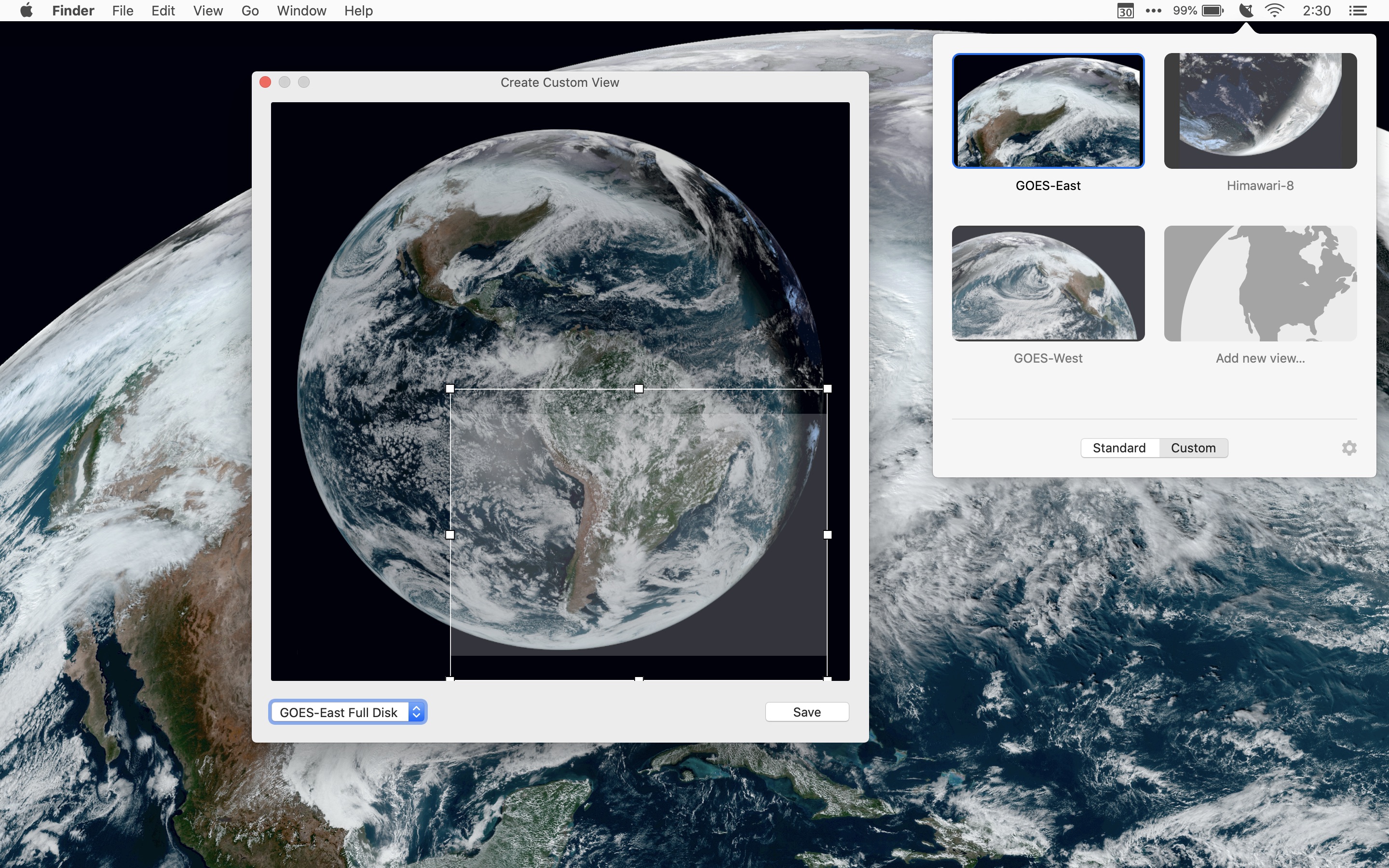This screenshot has width=1389, height=868.
Task: Open the Go menu
Action: pyautogui.click(x=250, y=11)
